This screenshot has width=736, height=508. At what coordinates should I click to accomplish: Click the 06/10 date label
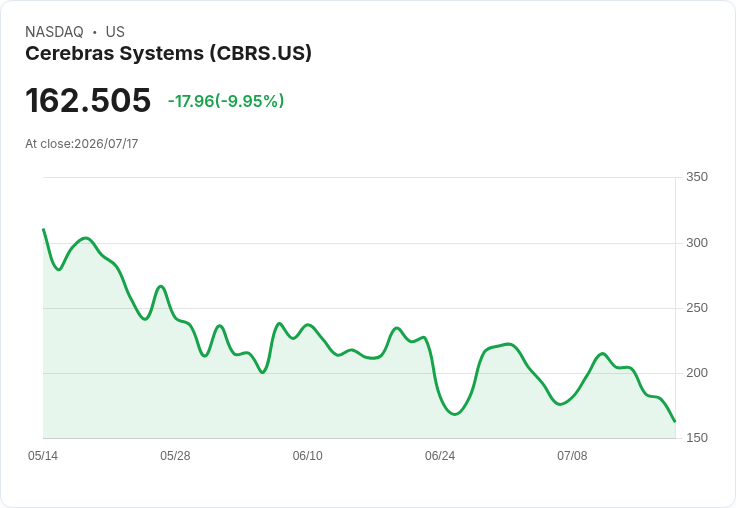coord(307,456)
